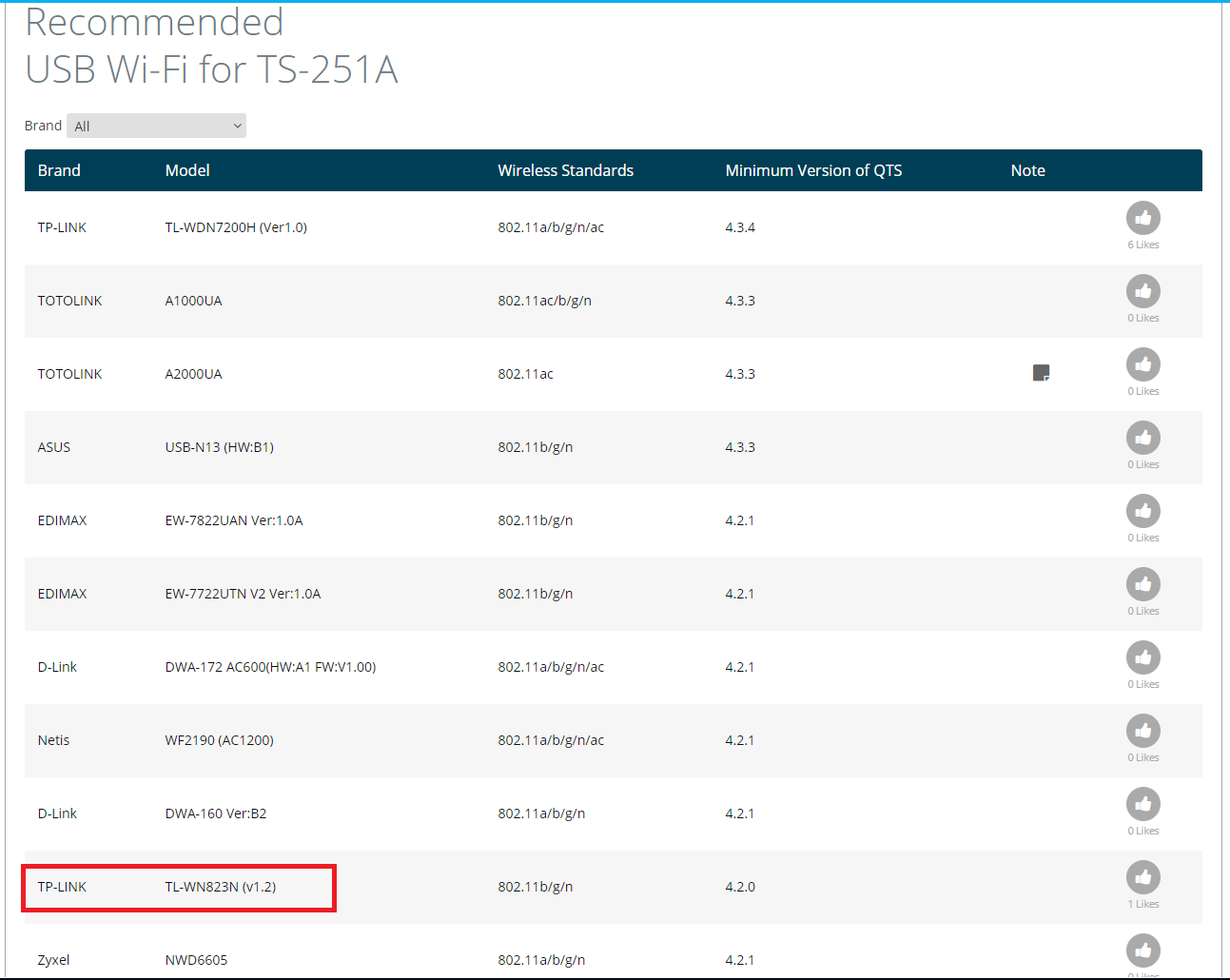Select the TL-WN823N (v1.2) model text

tap(221, 887)
